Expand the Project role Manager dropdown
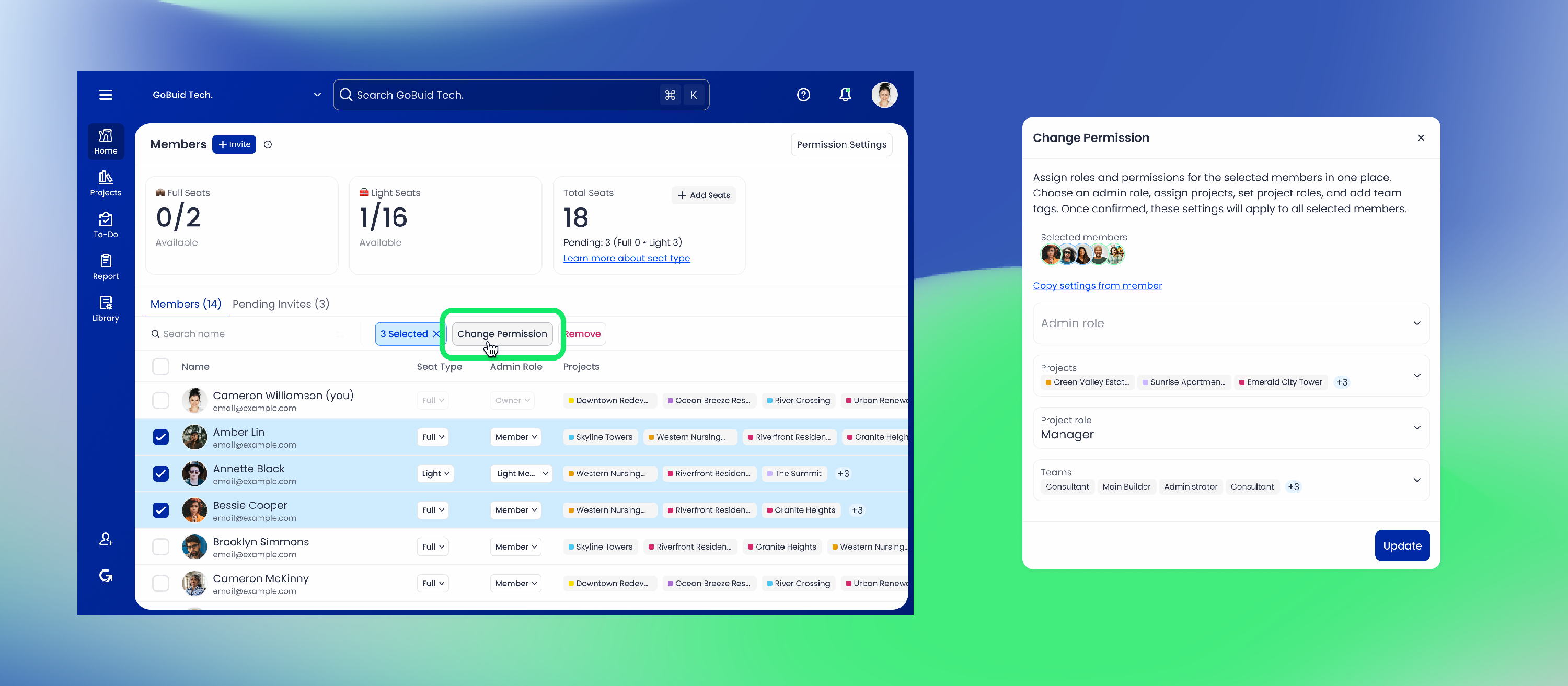 1230,428
